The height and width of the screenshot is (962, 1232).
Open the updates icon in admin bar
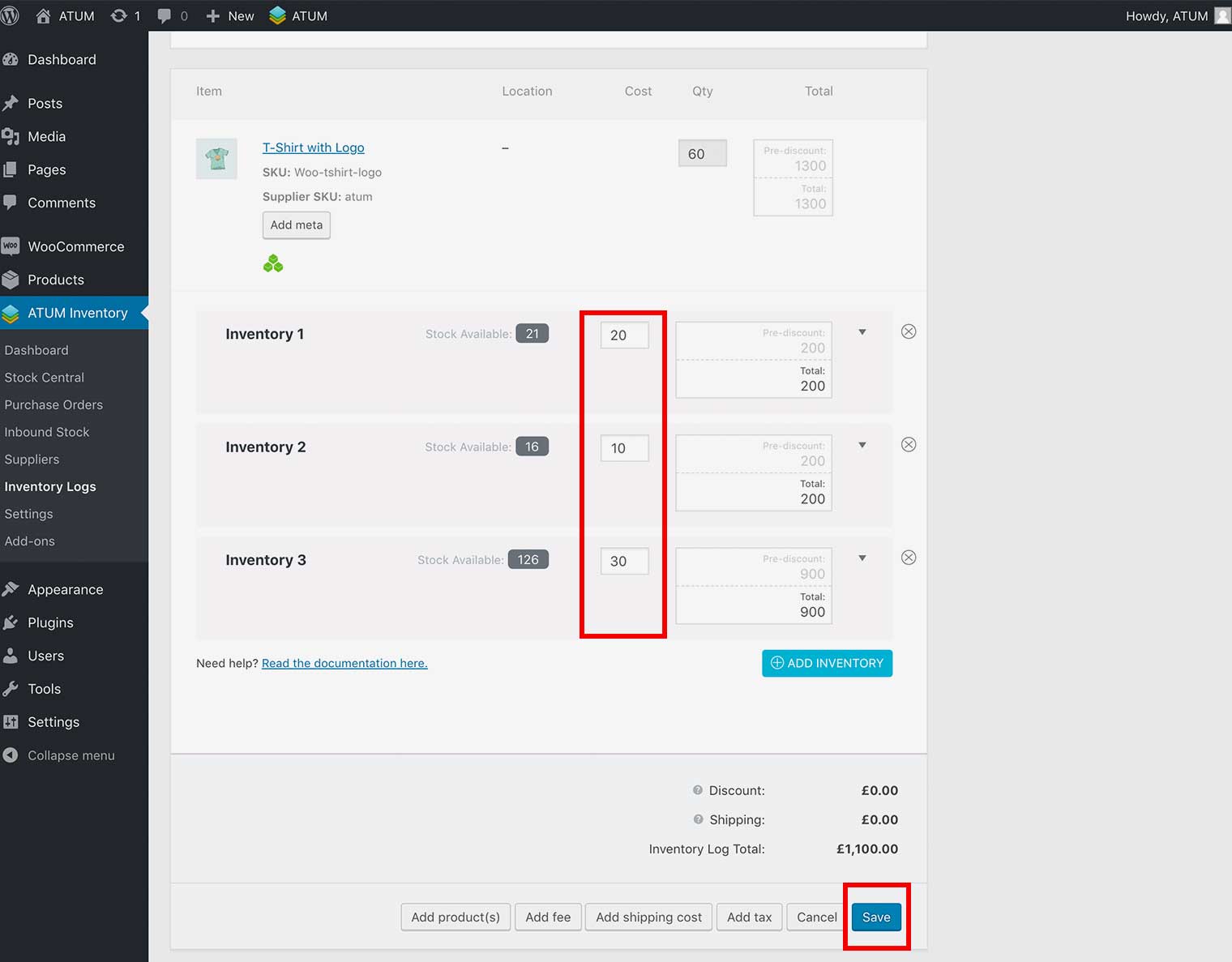coord(119,15)
